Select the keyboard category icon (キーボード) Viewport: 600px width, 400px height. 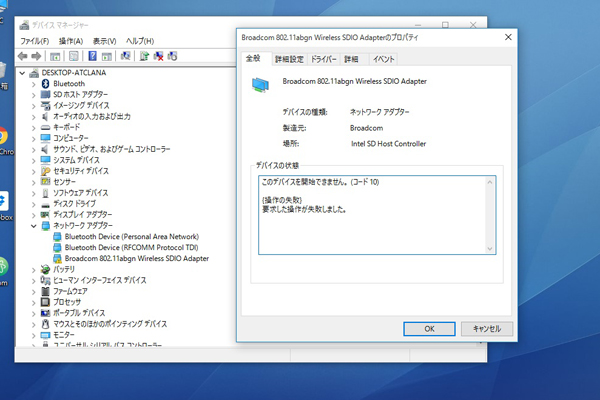(x=46, y=127)
